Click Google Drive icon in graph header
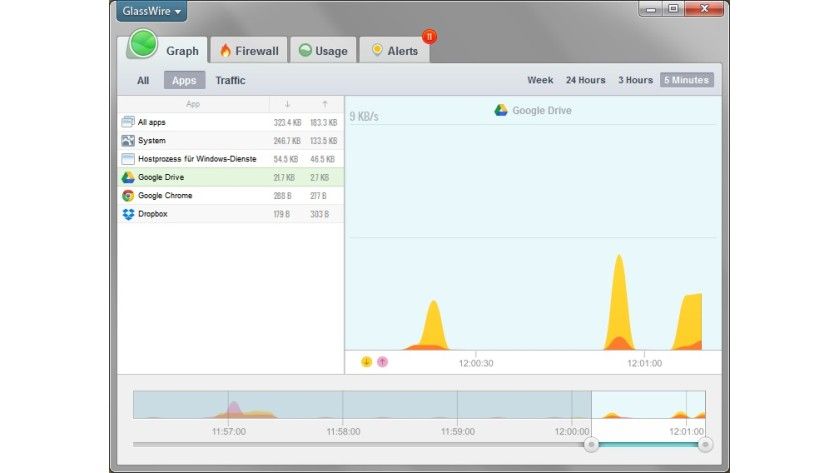 501,110
